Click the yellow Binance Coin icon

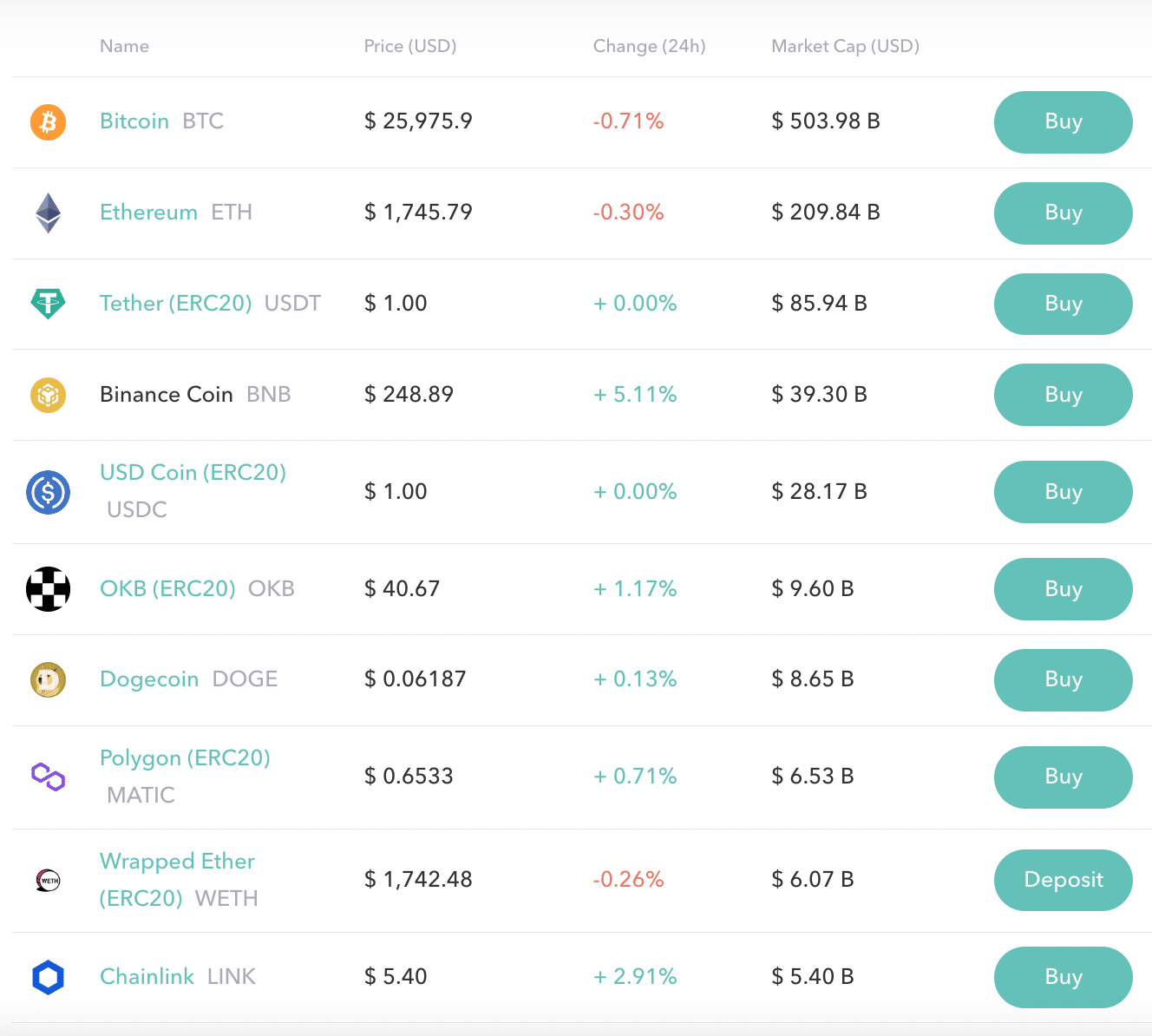pyautogui.click(x=49, y=395)
